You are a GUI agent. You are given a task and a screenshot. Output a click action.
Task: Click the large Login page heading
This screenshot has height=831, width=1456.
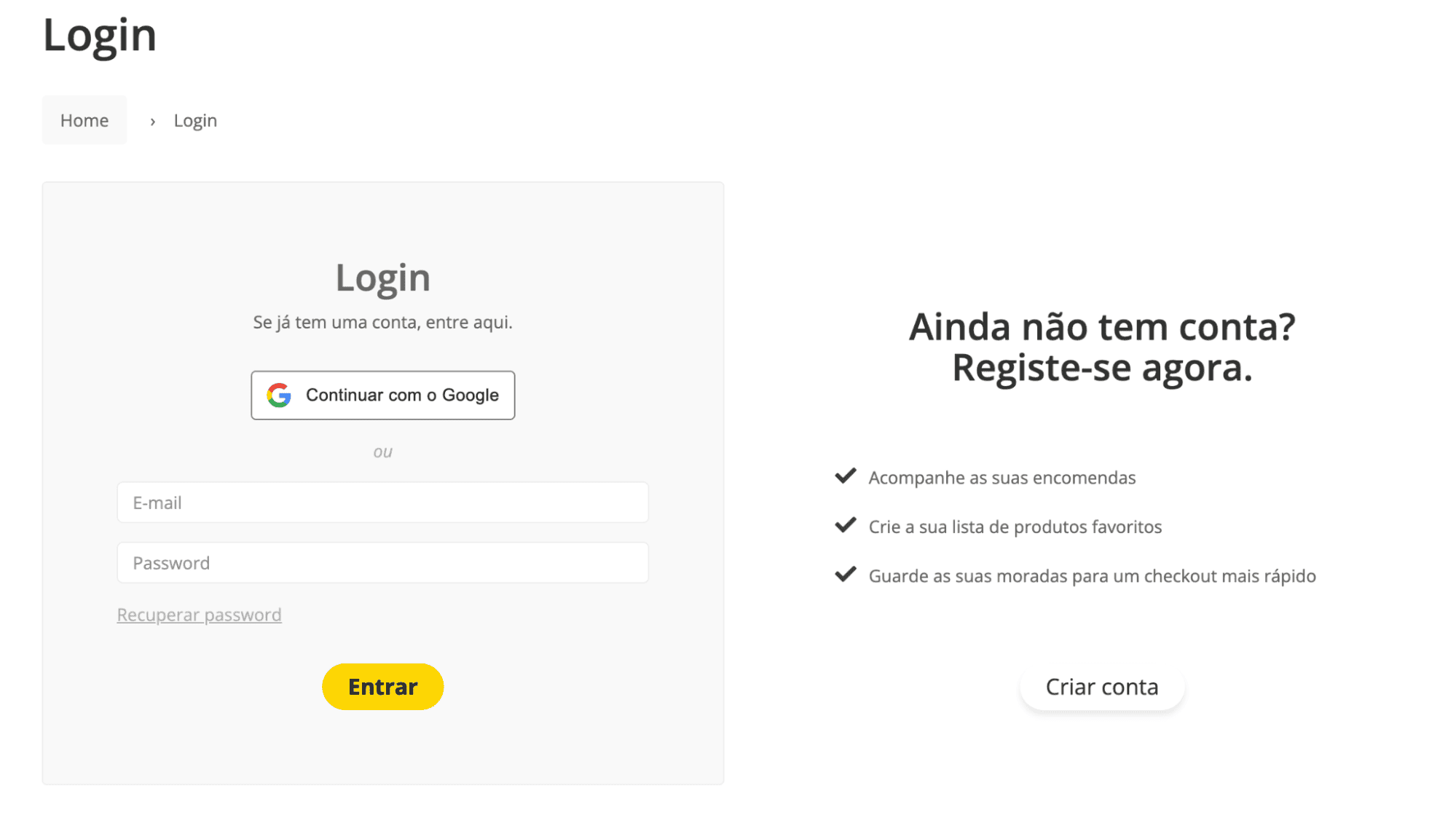[x=100, y=34]
